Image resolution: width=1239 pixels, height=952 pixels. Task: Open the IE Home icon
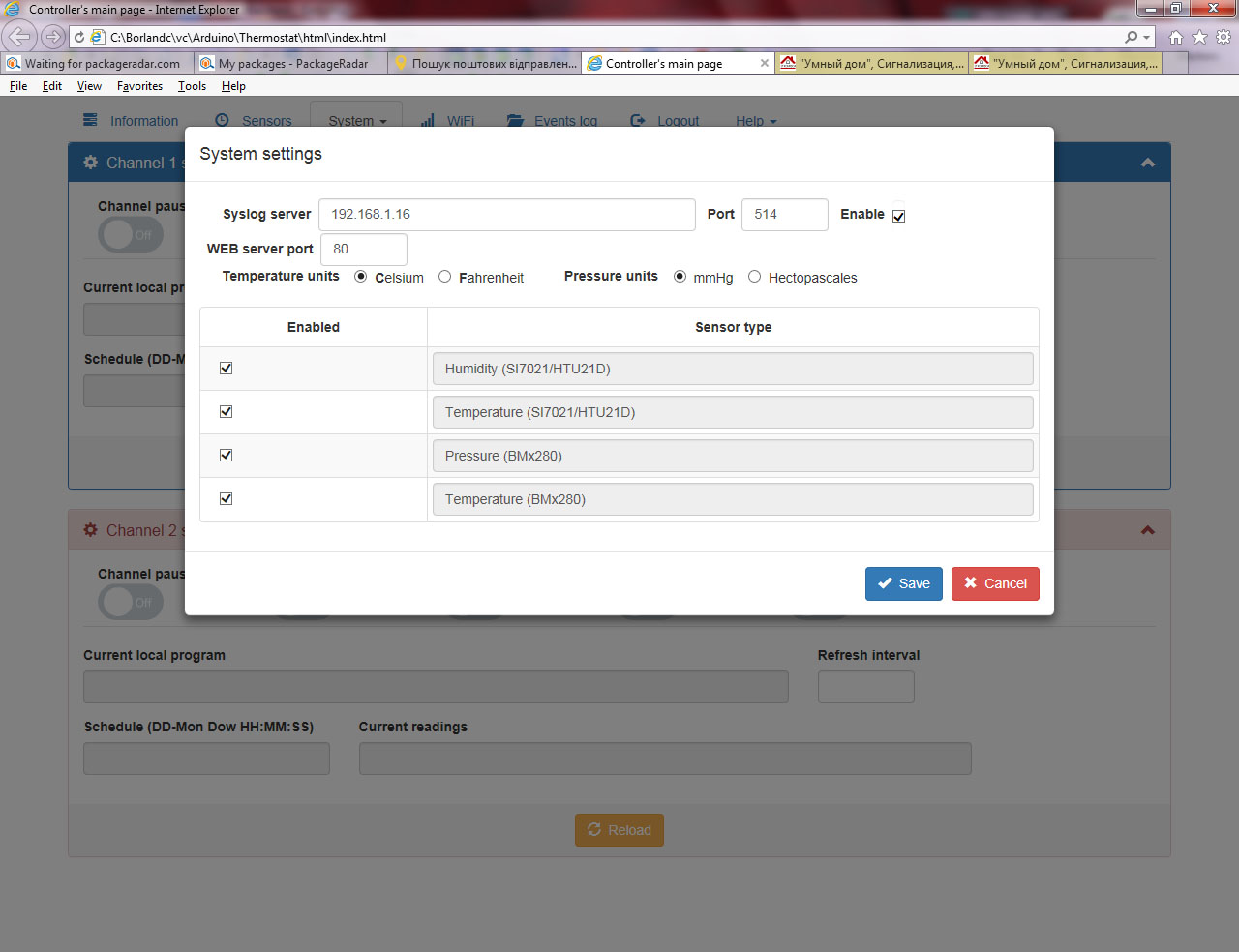tap(1175, 37)
